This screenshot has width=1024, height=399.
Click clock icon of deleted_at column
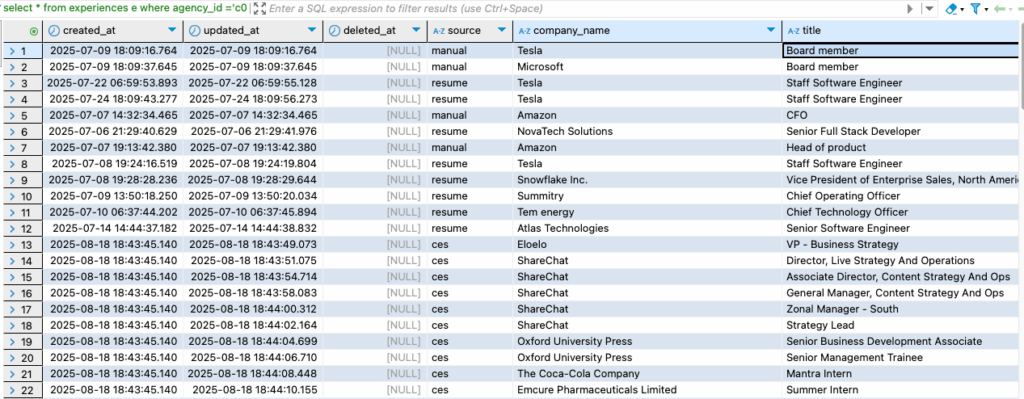[x=334, y=31]
